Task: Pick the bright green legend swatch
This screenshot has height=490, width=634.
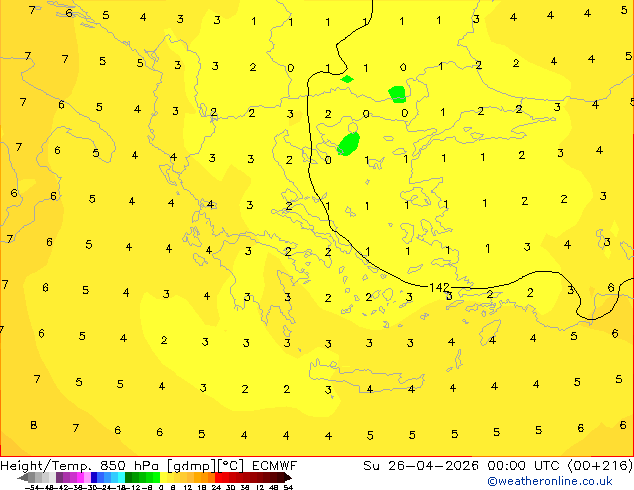Action: pos(156,478)
